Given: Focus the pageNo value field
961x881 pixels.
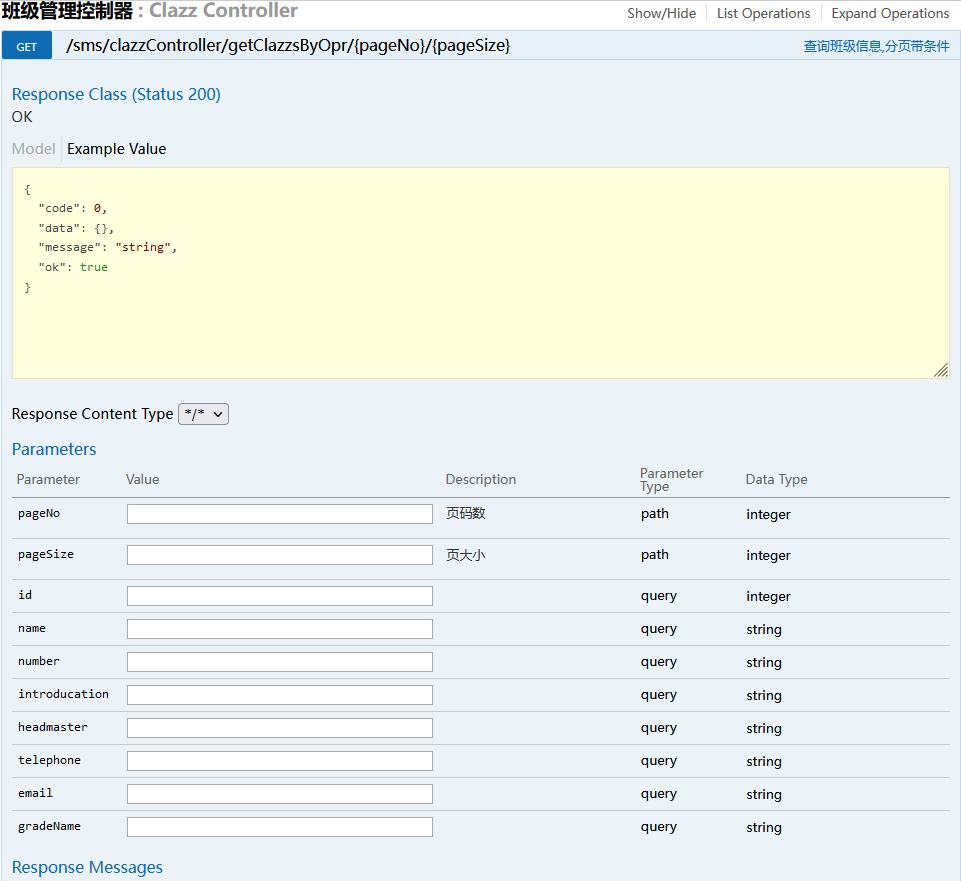Looking at the screenshot, I should 279,514.
